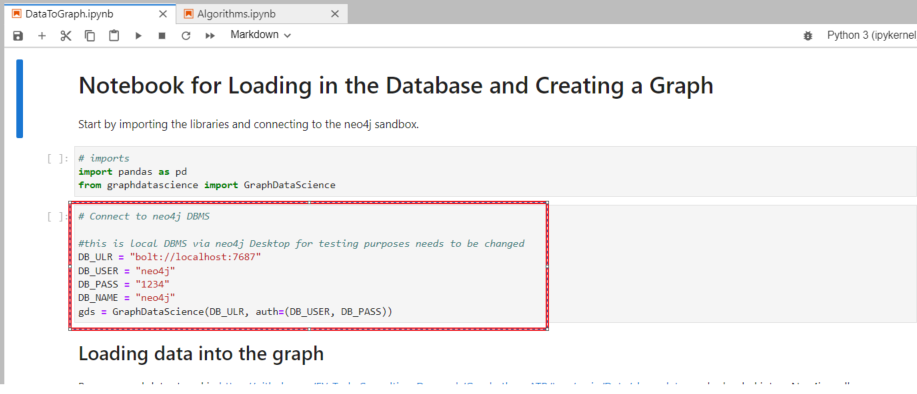917x394 pixels.
Task: Interrupt the kernel with the stop icon
Action: 162,36
